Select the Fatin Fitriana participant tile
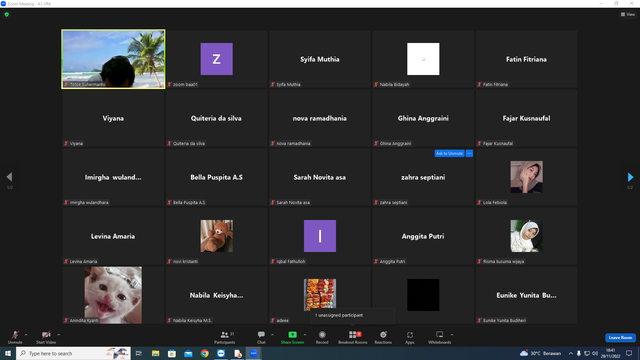This screenshot has width=640, height=360. click(526, 59)
